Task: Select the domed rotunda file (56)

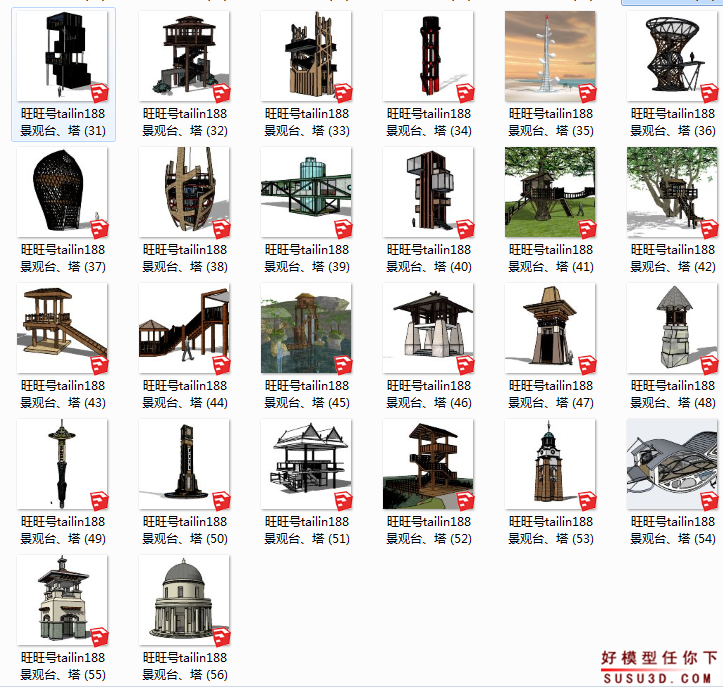Action: tap(184, 600)
